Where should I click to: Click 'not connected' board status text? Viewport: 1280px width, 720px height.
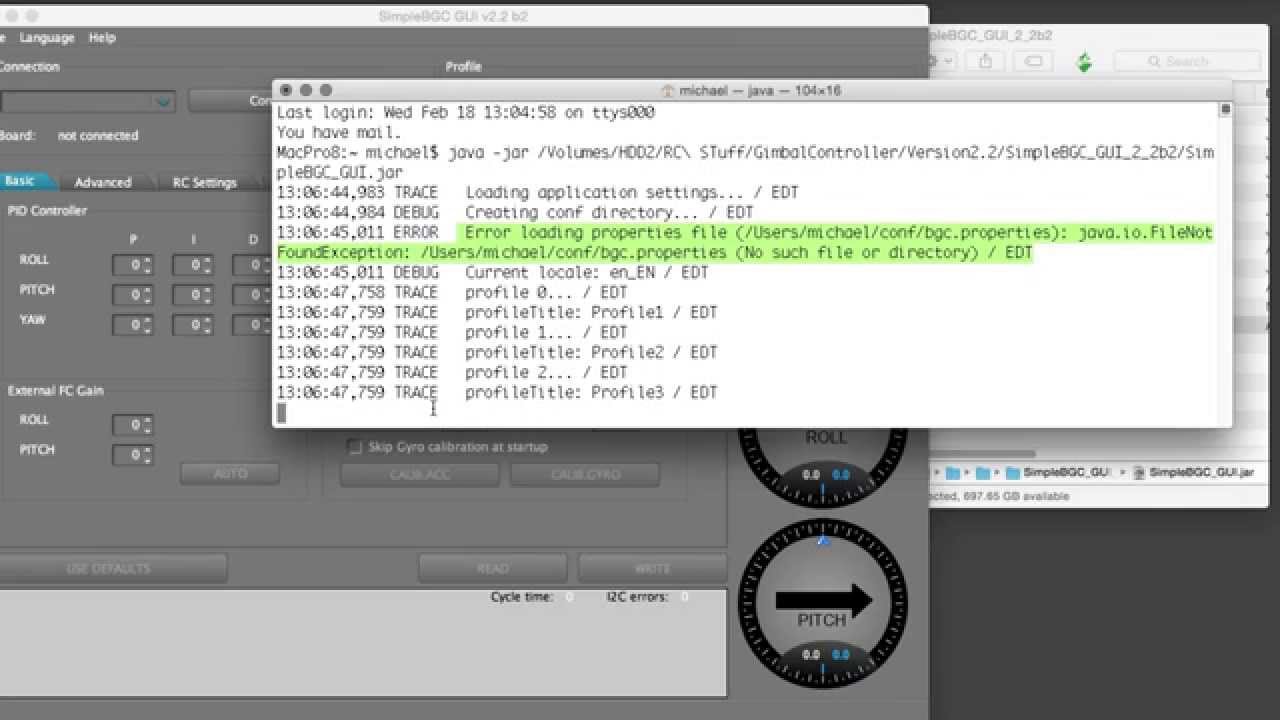98,136
